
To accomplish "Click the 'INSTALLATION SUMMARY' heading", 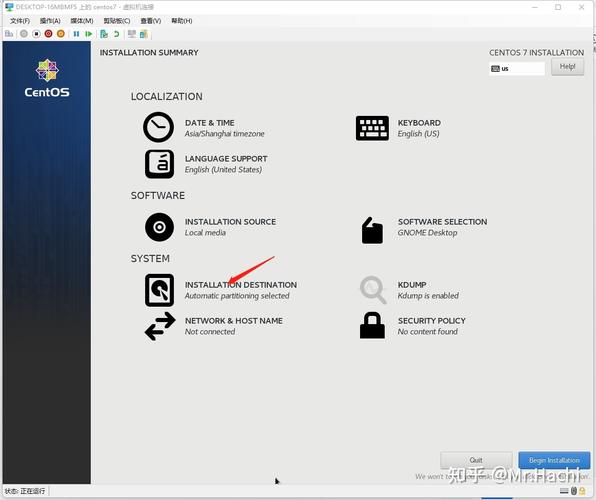I will [149, 52].
